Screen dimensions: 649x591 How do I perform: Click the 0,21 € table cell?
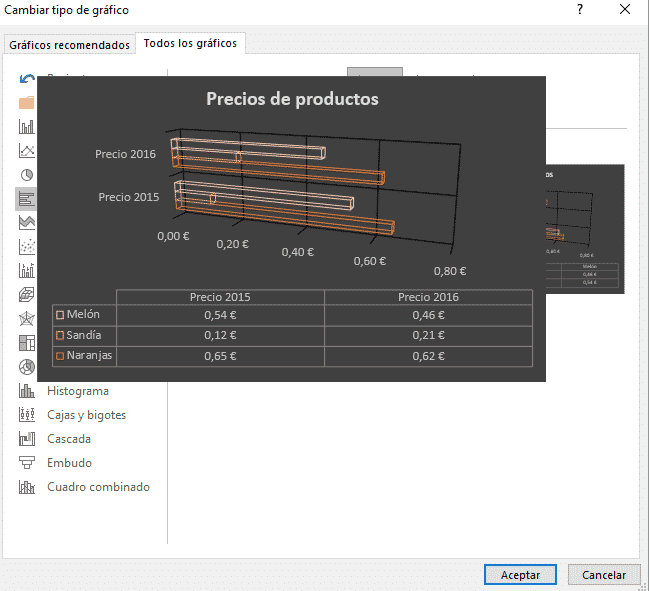pyautogui.click(x=428, y=336)
